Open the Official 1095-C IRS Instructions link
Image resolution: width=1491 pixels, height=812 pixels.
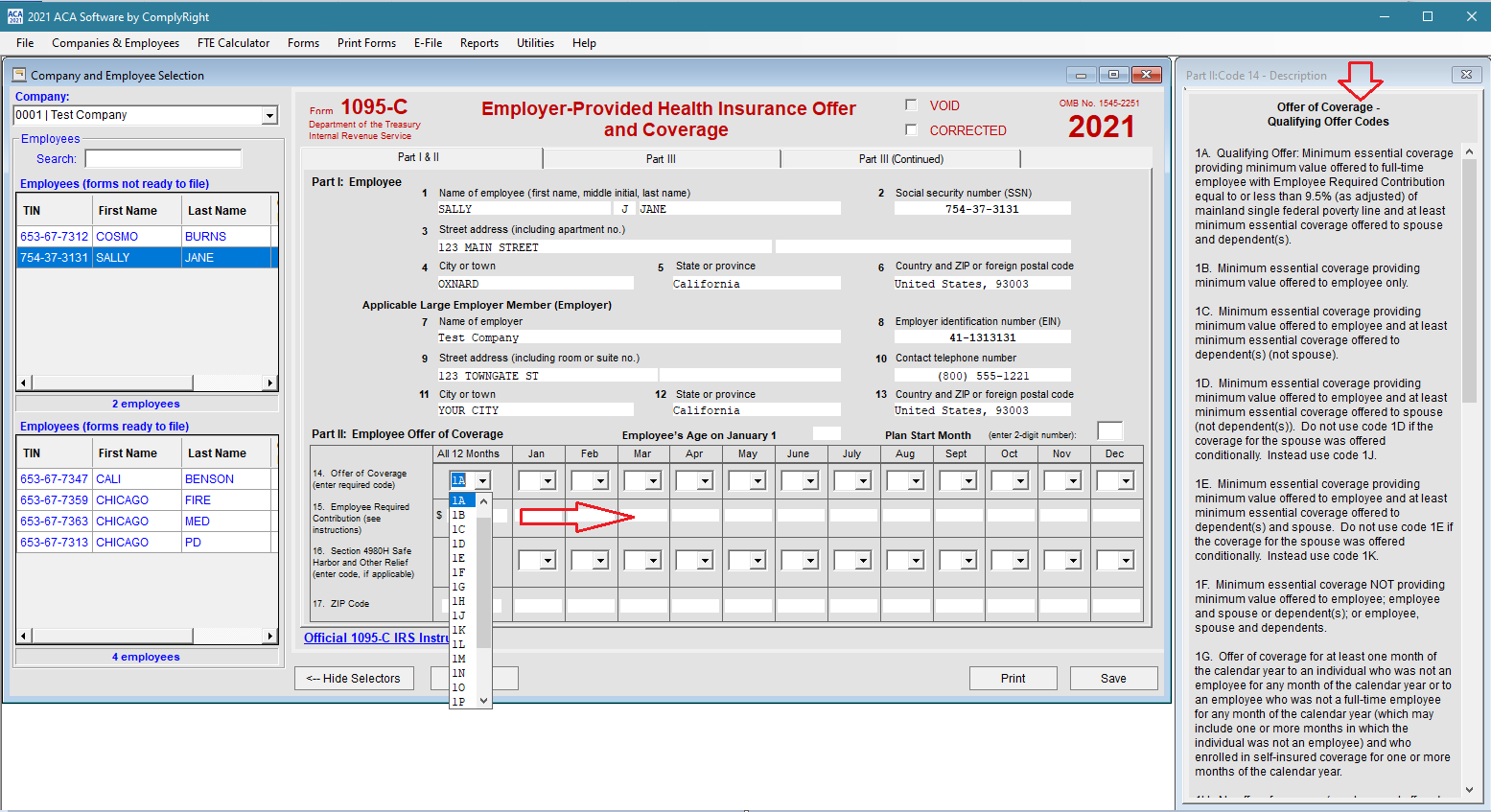[376, 638]
